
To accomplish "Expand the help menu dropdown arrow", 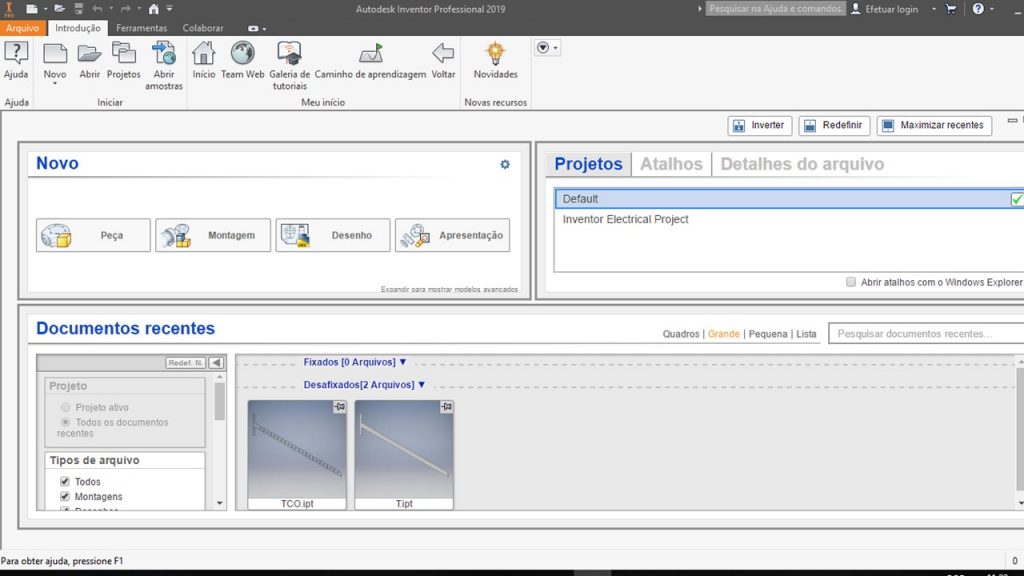I will click(x=992, y=9).
